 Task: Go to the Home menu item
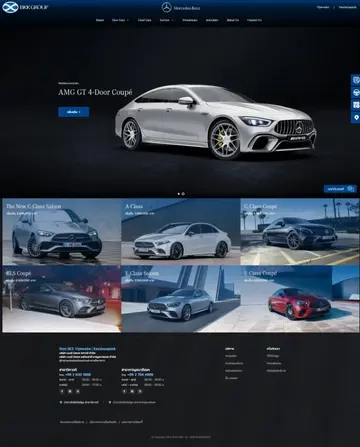(100, 20)
